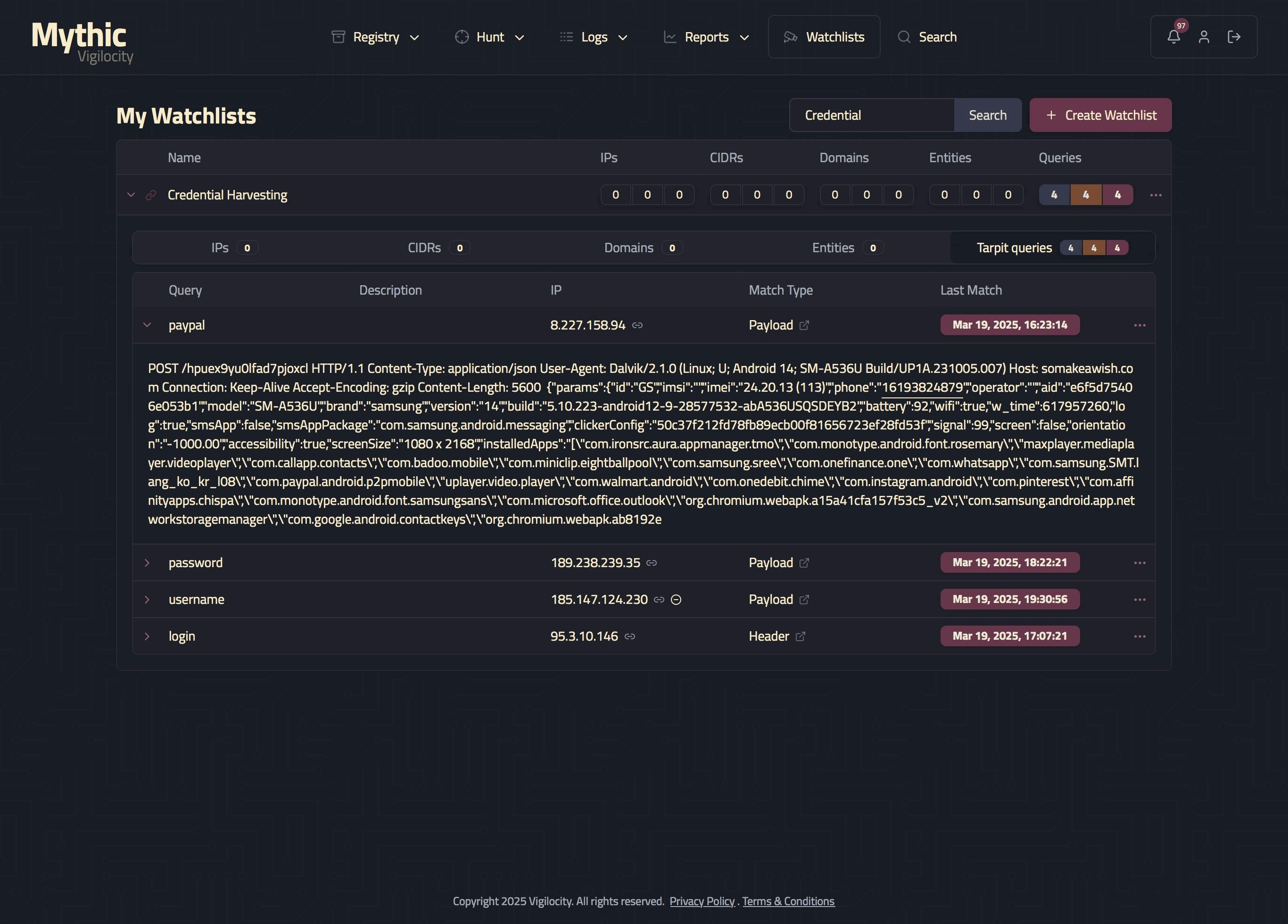This screenshot has width=1288, height=924.
Task: Open the Privacy Policy link
Action: (702, 901)
